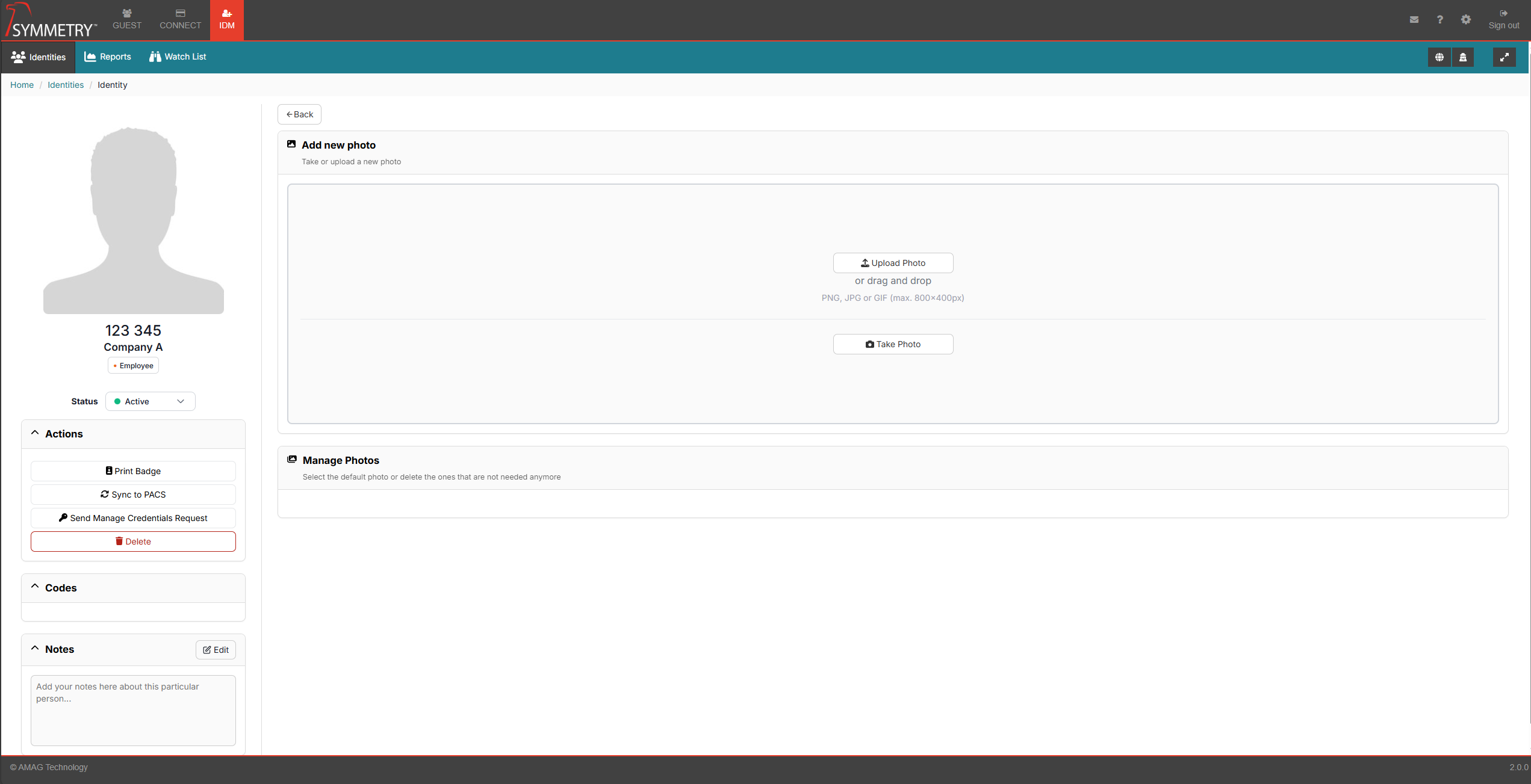Image resolution: width=1531 pixels, height=784 pixels.
Task: Collapse the Actions panel
Action: pyautogui.click(x=35, y=433)
